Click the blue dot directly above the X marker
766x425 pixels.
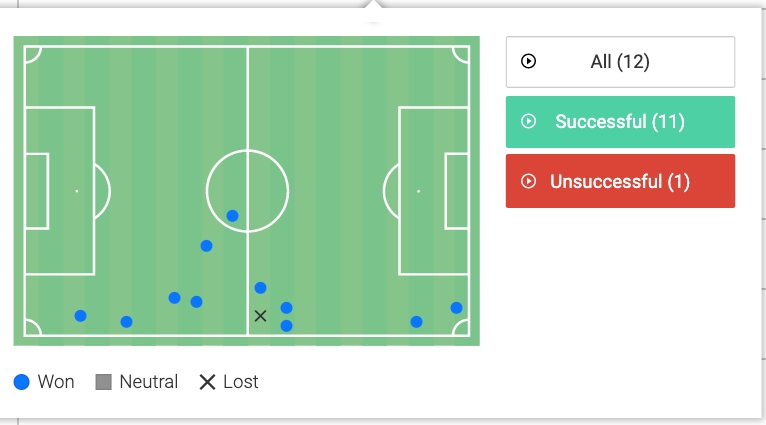[x=260, y=288]
